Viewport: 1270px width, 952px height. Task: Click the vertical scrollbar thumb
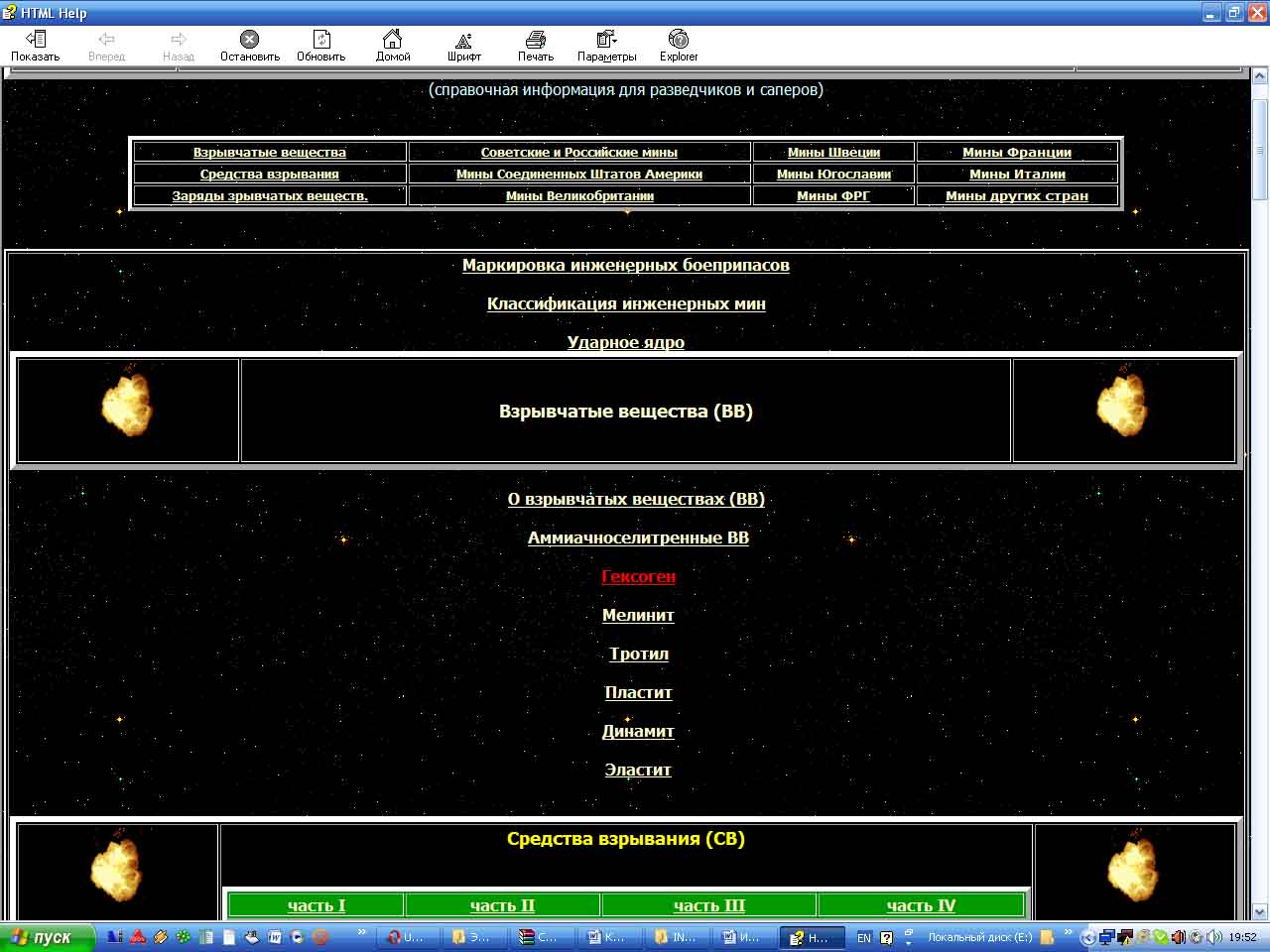click(x=1260, y=151)
